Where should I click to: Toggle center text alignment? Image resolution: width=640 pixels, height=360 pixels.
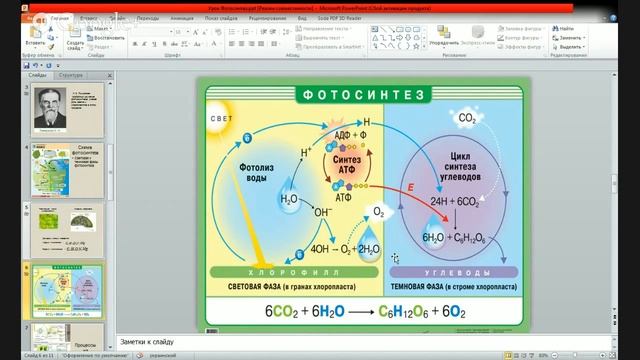242,44
